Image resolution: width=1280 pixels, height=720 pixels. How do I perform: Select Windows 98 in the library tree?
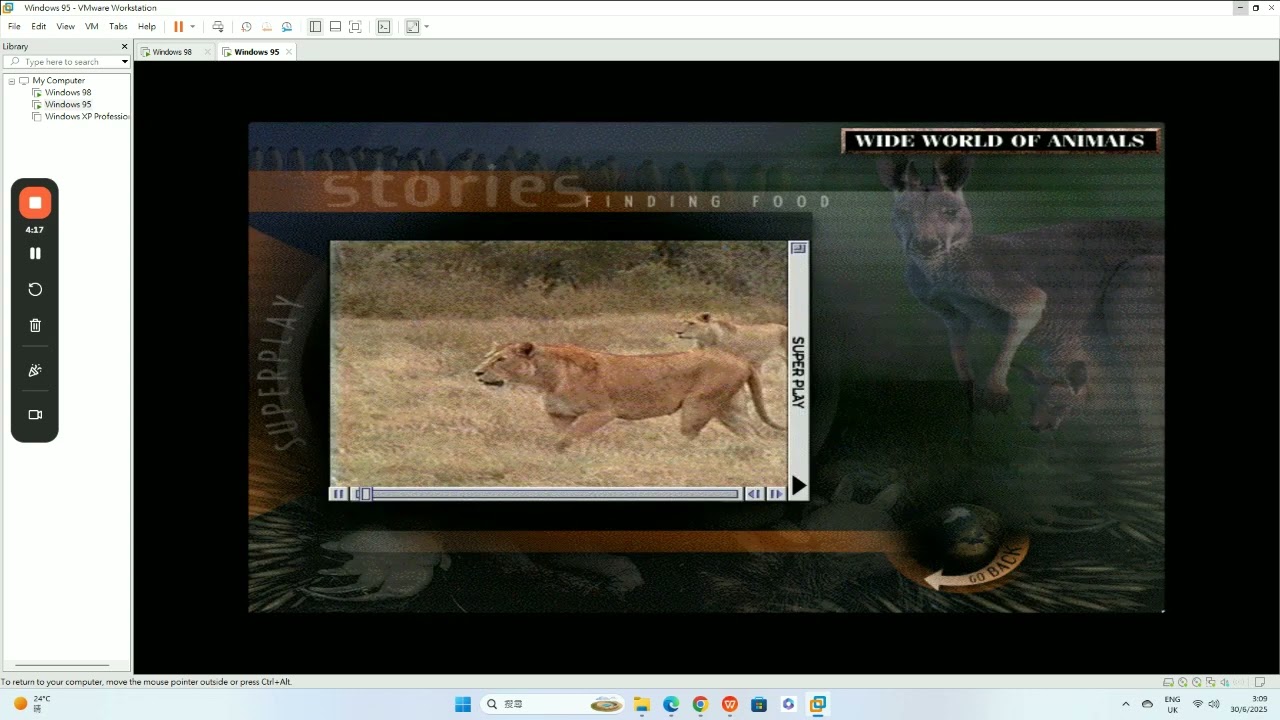[x=68, y=93]
